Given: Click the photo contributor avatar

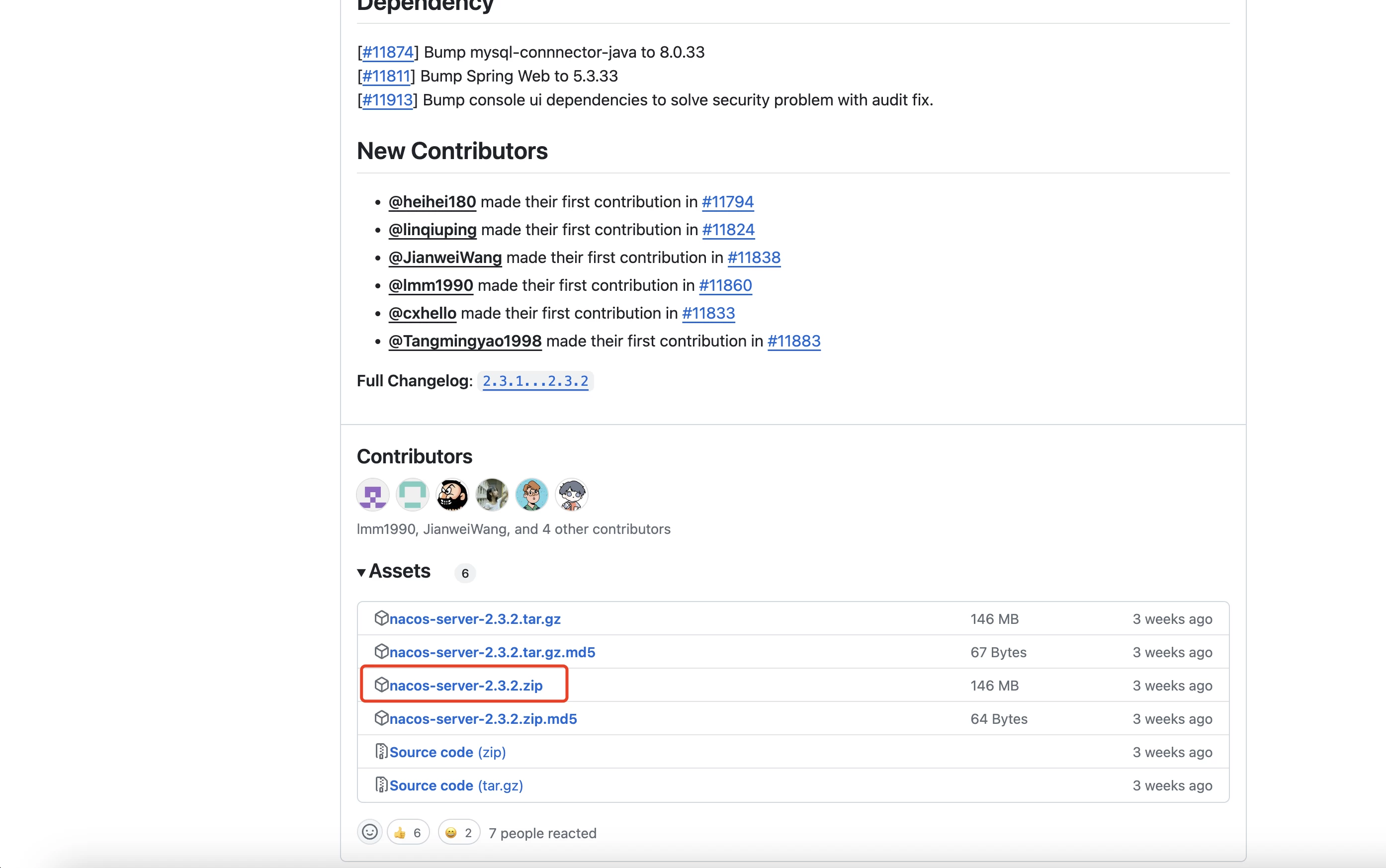Looking at the screenshot, I should (x=492, y=494).
